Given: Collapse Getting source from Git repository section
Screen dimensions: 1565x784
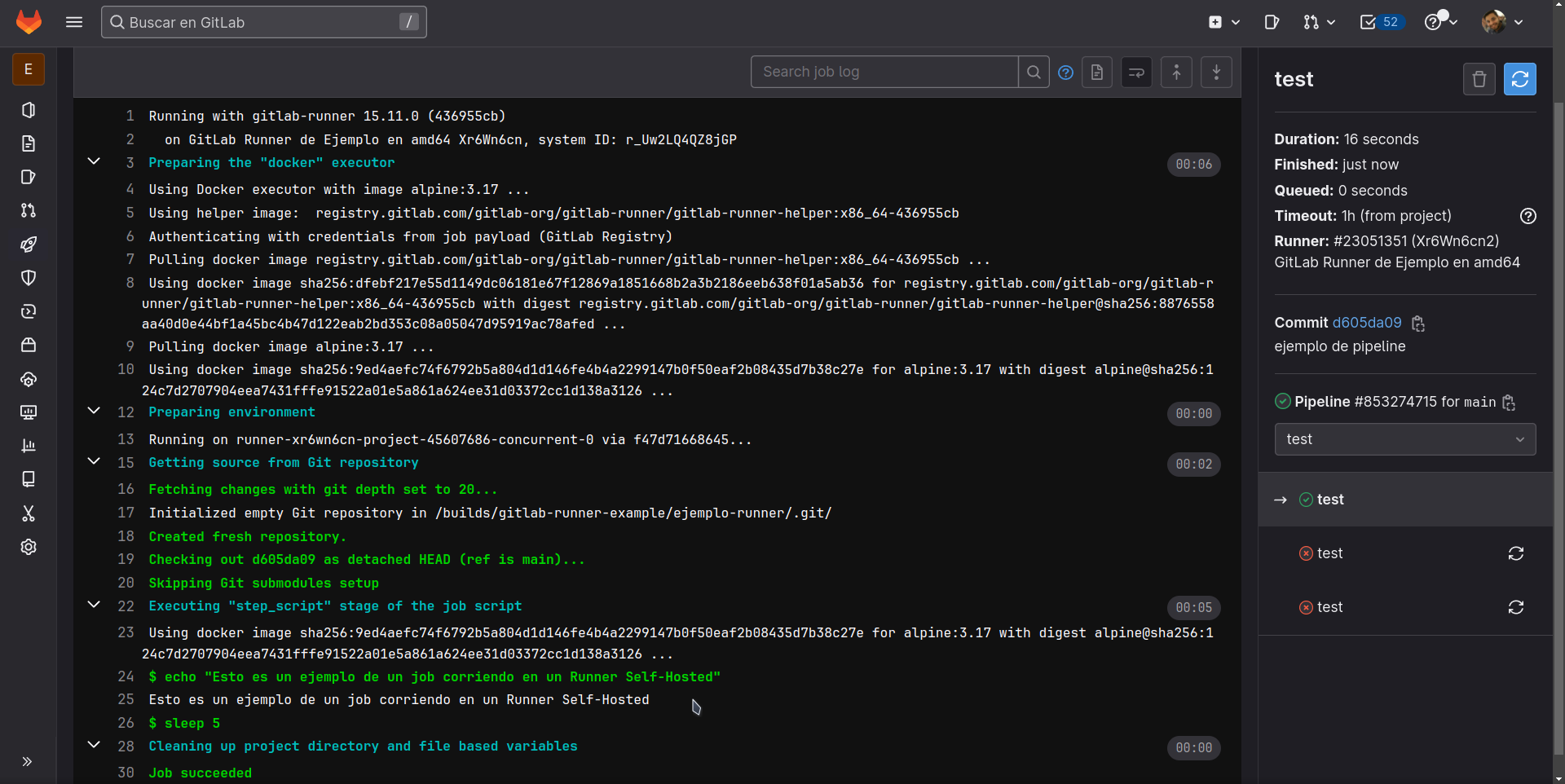Looking at the screenshot, I should pos(94,461).
